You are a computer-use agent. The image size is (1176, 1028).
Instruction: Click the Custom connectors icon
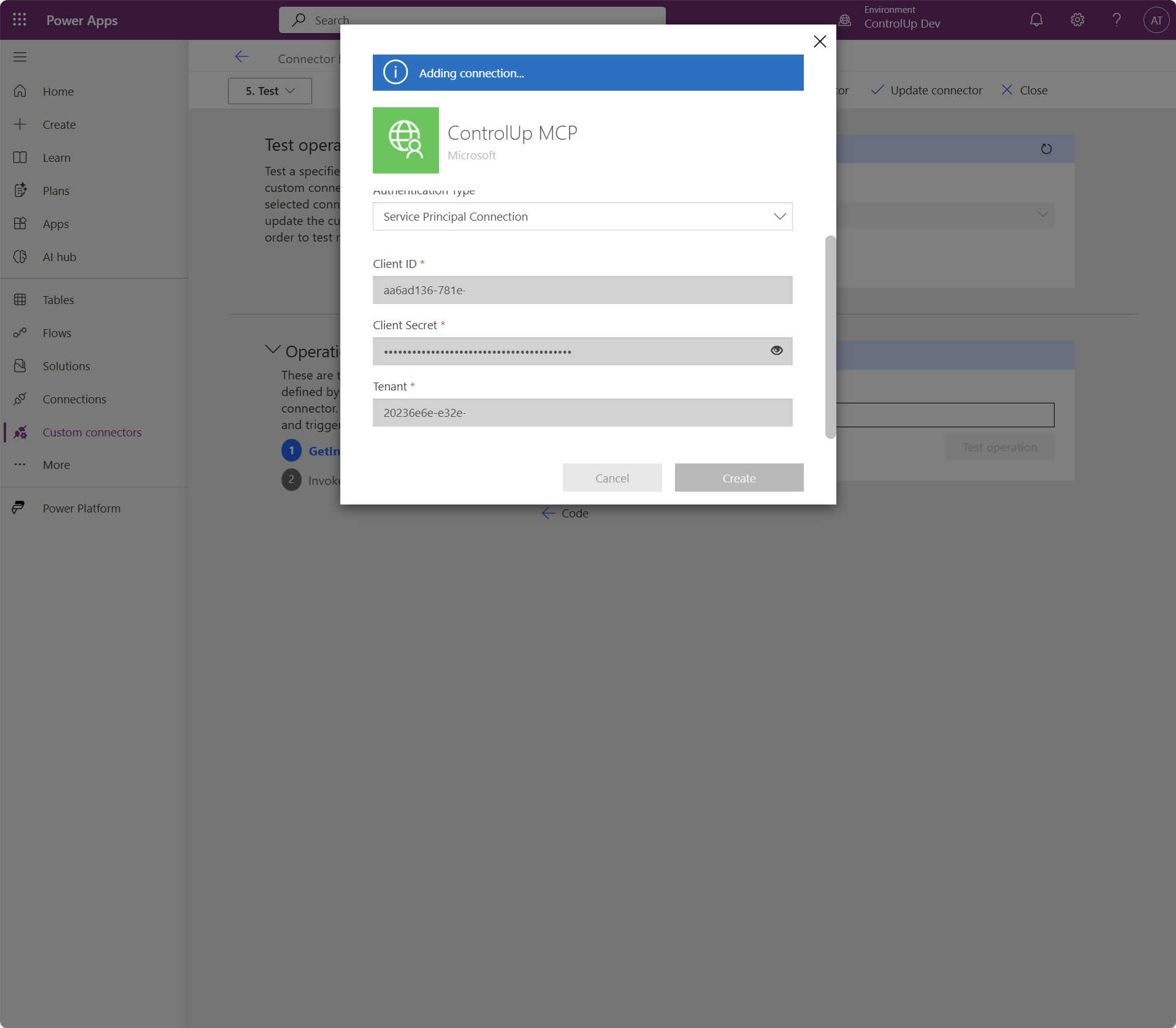tap(20, 432)
